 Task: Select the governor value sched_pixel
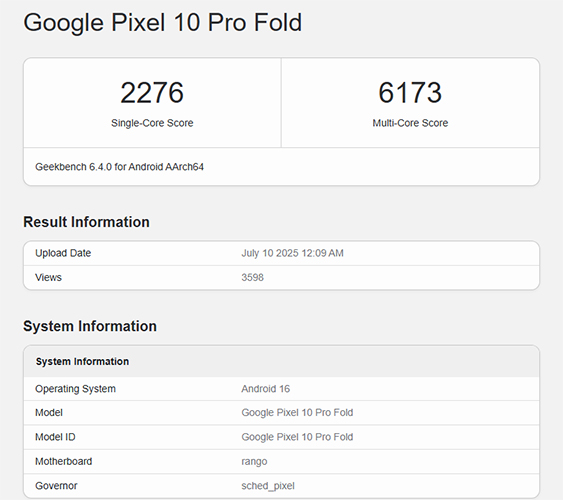268,486
